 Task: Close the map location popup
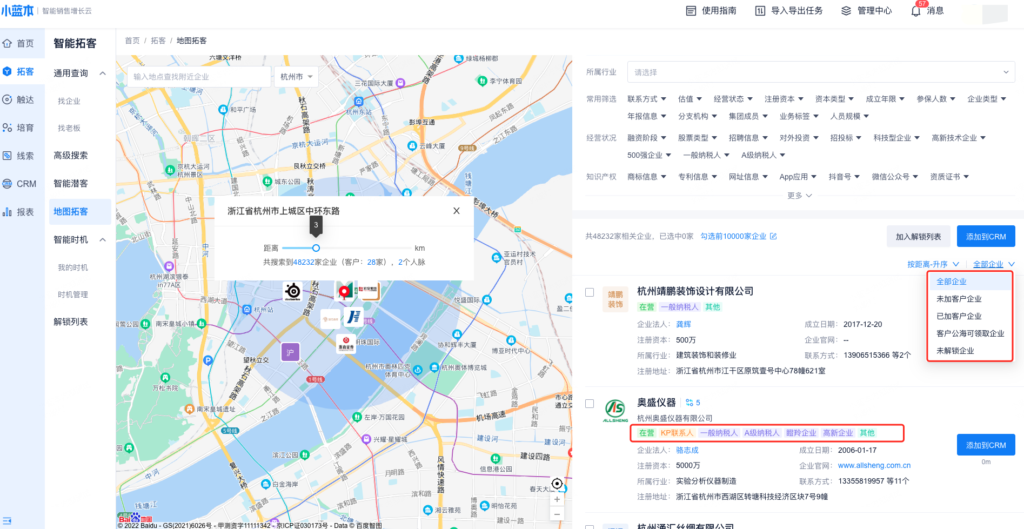click(456, 210)
